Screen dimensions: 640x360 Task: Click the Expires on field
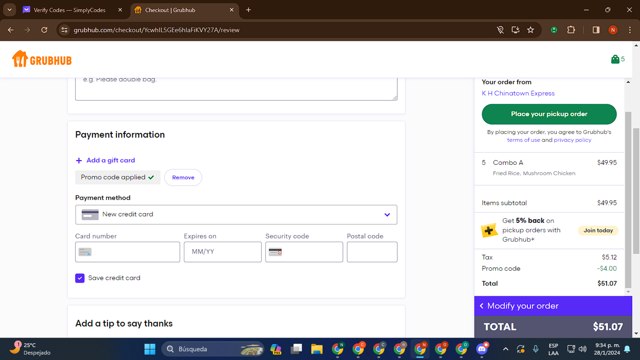[x=222, y=252]
